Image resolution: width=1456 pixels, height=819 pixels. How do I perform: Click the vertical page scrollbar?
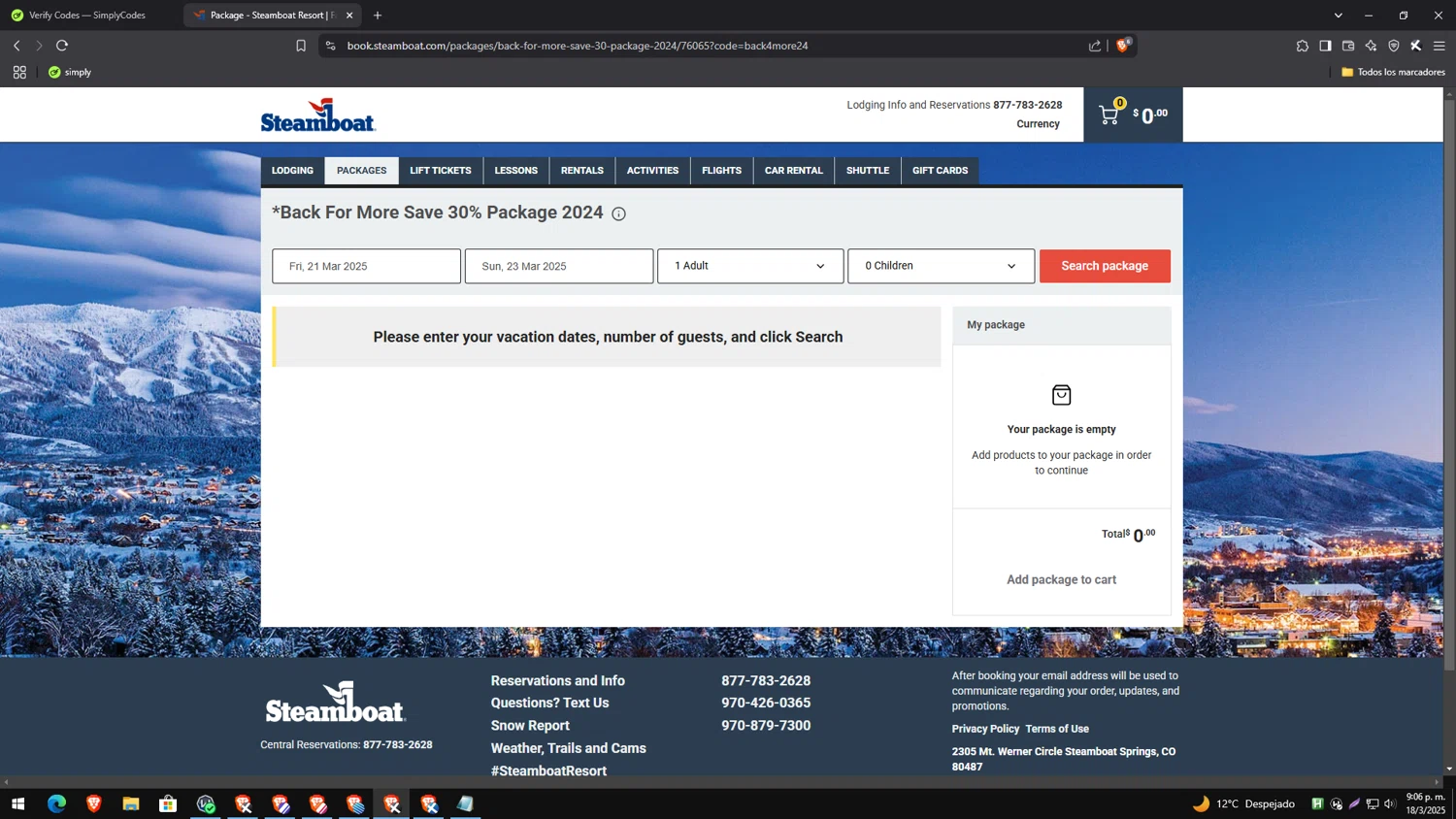coord(1449,383)
